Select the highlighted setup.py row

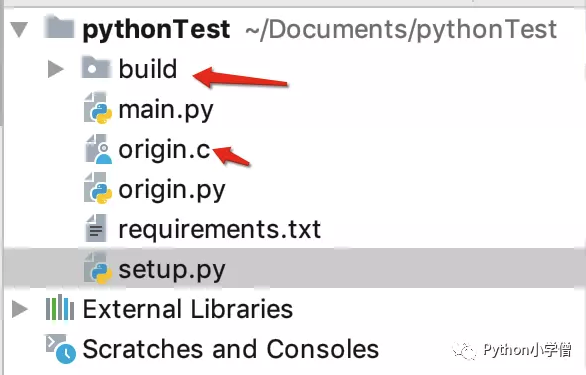[x=294, y=268]
